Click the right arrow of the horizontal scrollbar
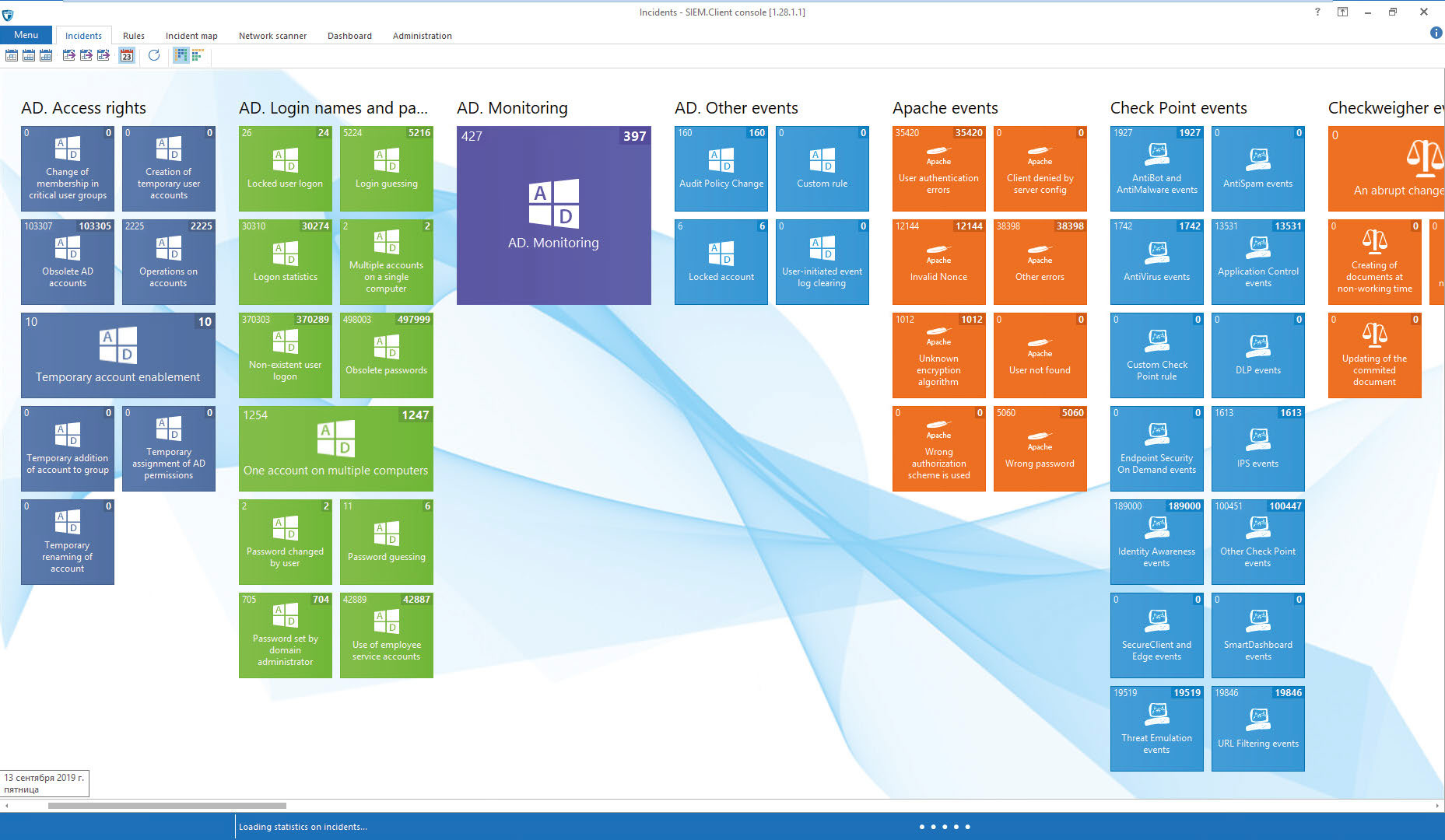 coord(1438,806)
